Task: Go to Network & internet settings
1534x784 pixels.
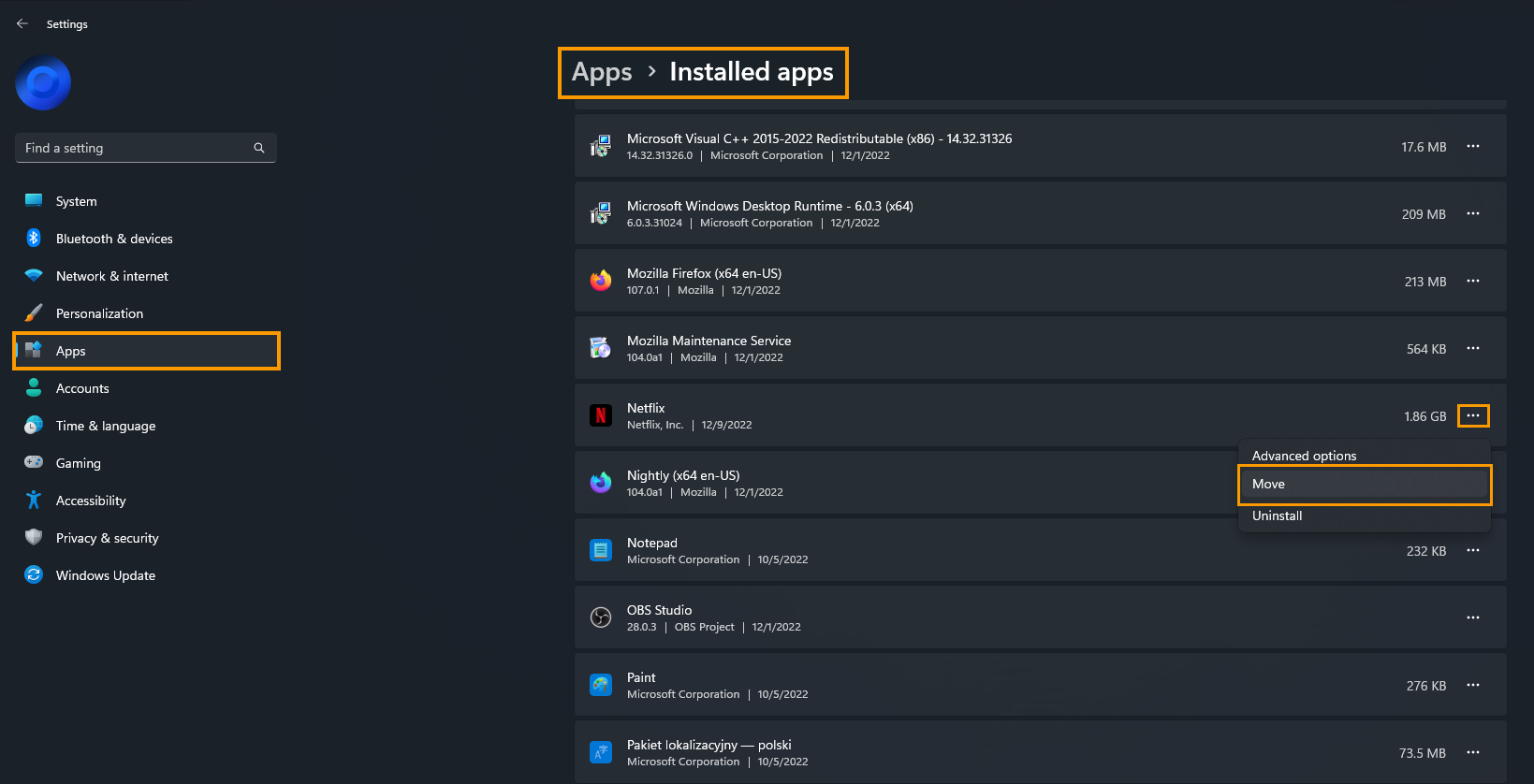Action: [x=146, y=276]
